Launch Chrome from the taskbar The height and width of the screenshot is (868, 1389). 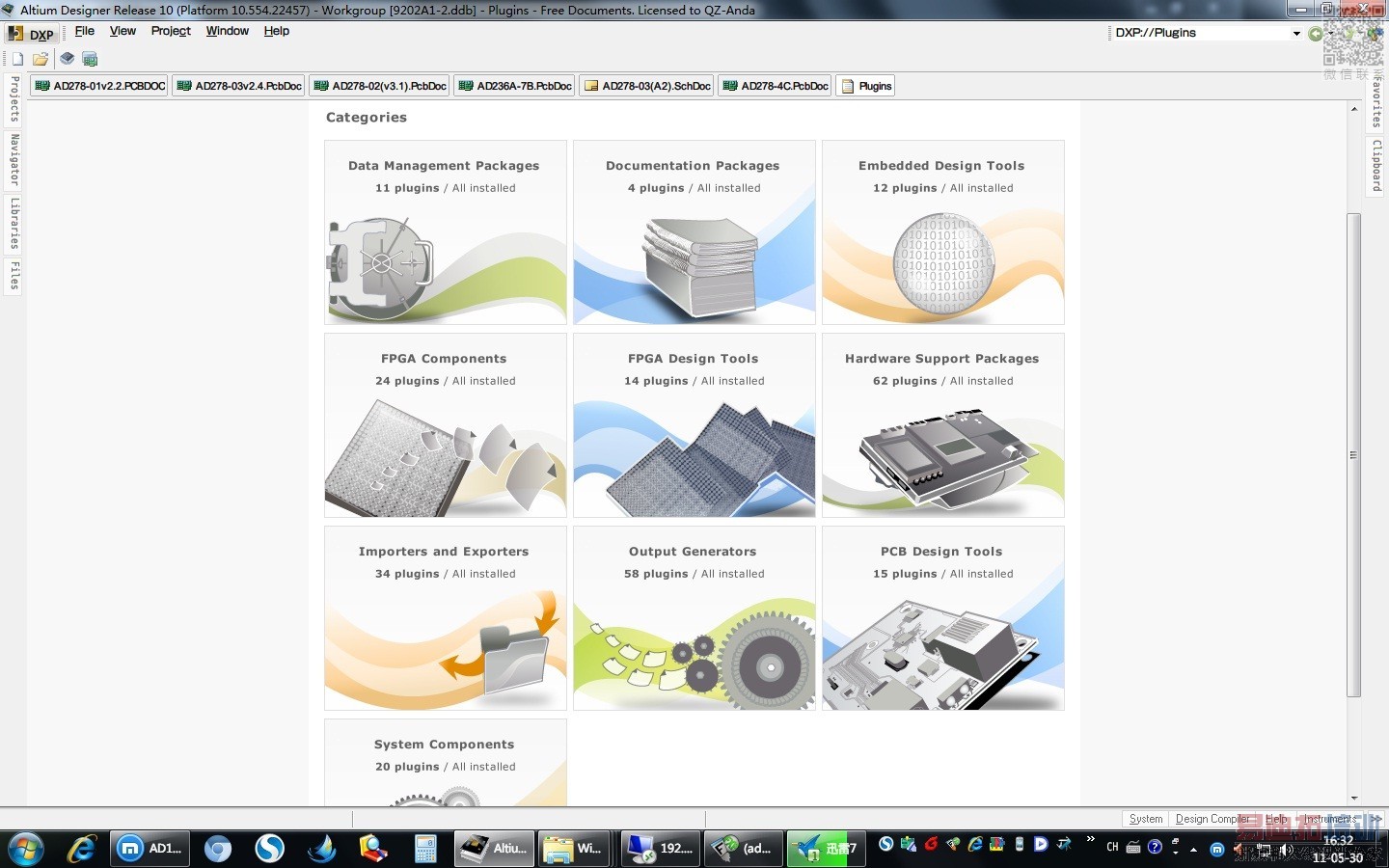[x=218, y=849]
